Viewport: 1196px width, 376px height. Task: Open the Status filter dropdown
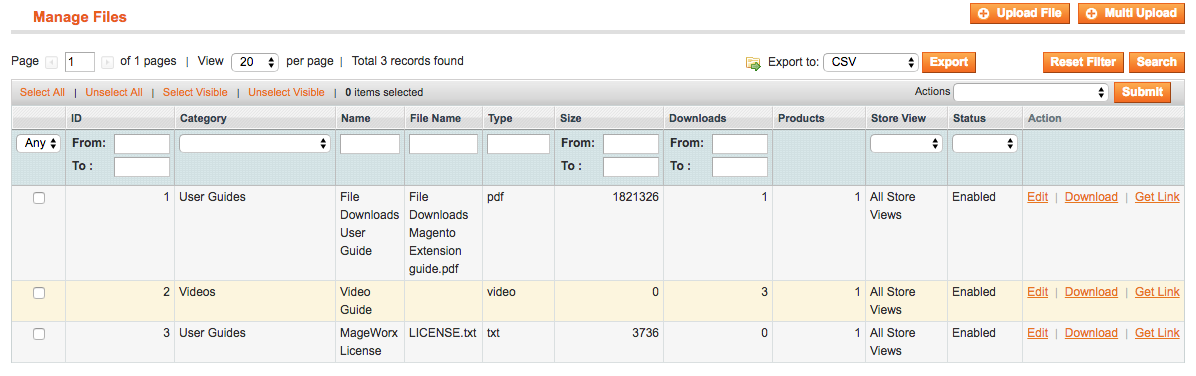(x=985, y=143)
